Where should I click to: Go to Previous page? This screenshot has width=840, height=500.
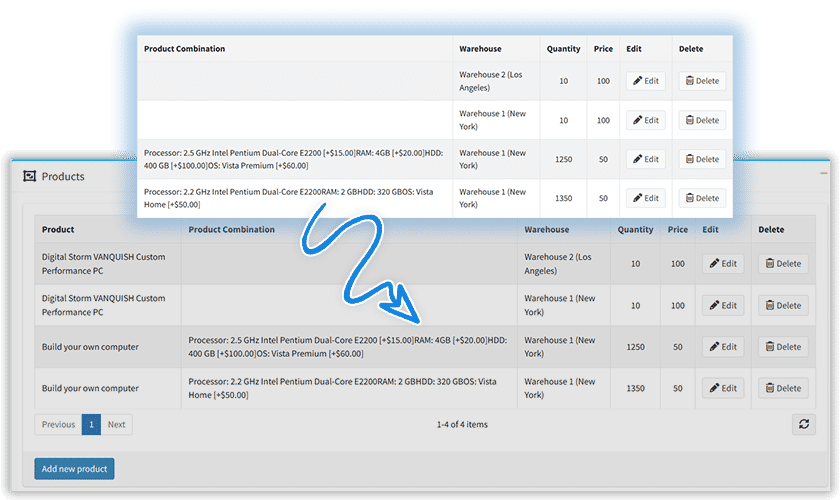58,424
